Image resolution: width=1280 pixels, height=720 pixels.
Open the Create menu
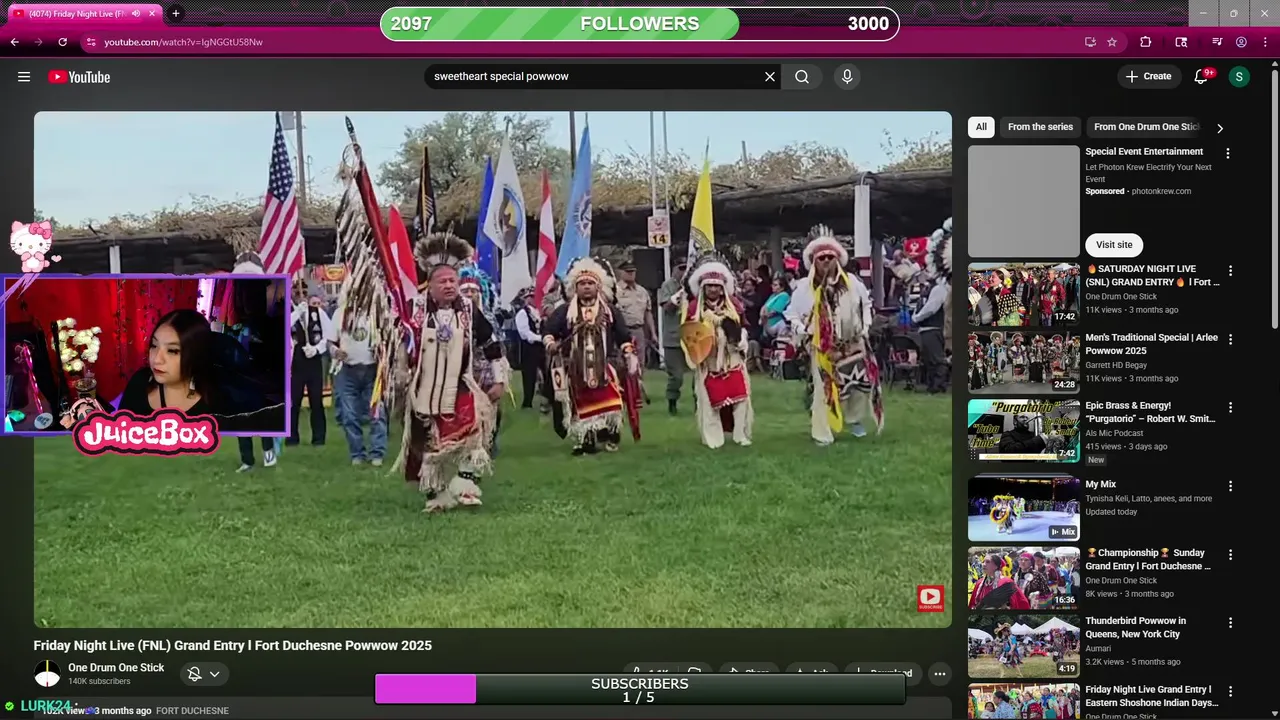(1148, 77)
